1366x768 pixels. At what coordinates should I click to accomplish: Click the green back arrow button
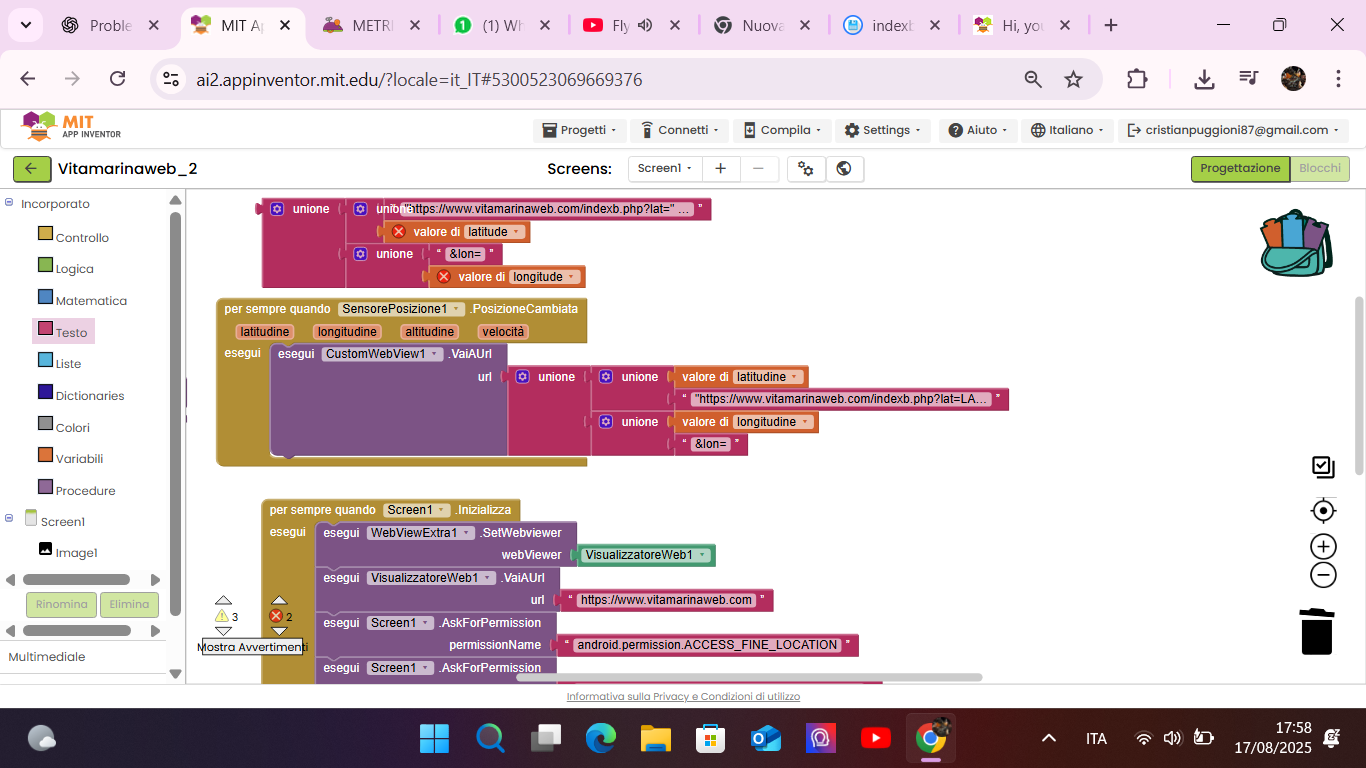[31, 169]
